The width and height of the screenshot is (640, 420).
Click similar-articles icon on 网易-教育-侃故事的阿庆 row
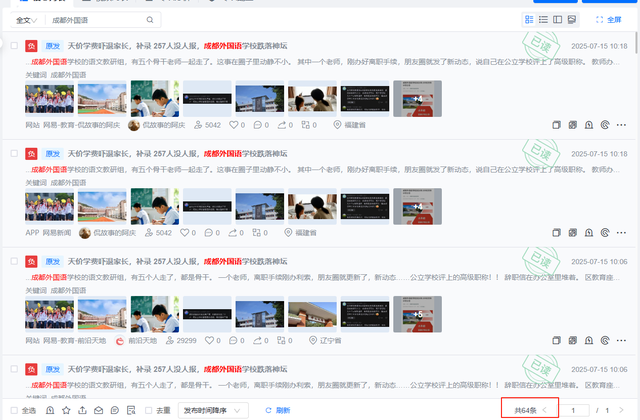pos(573,125)
